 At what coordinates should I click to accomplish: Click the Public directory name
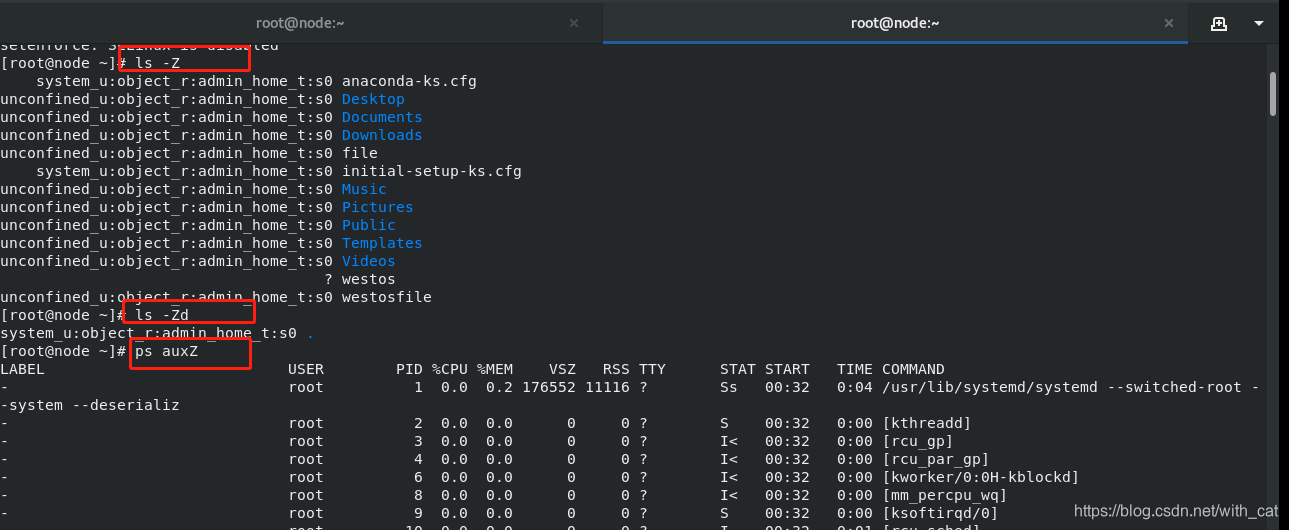click(x=369, y=225)
